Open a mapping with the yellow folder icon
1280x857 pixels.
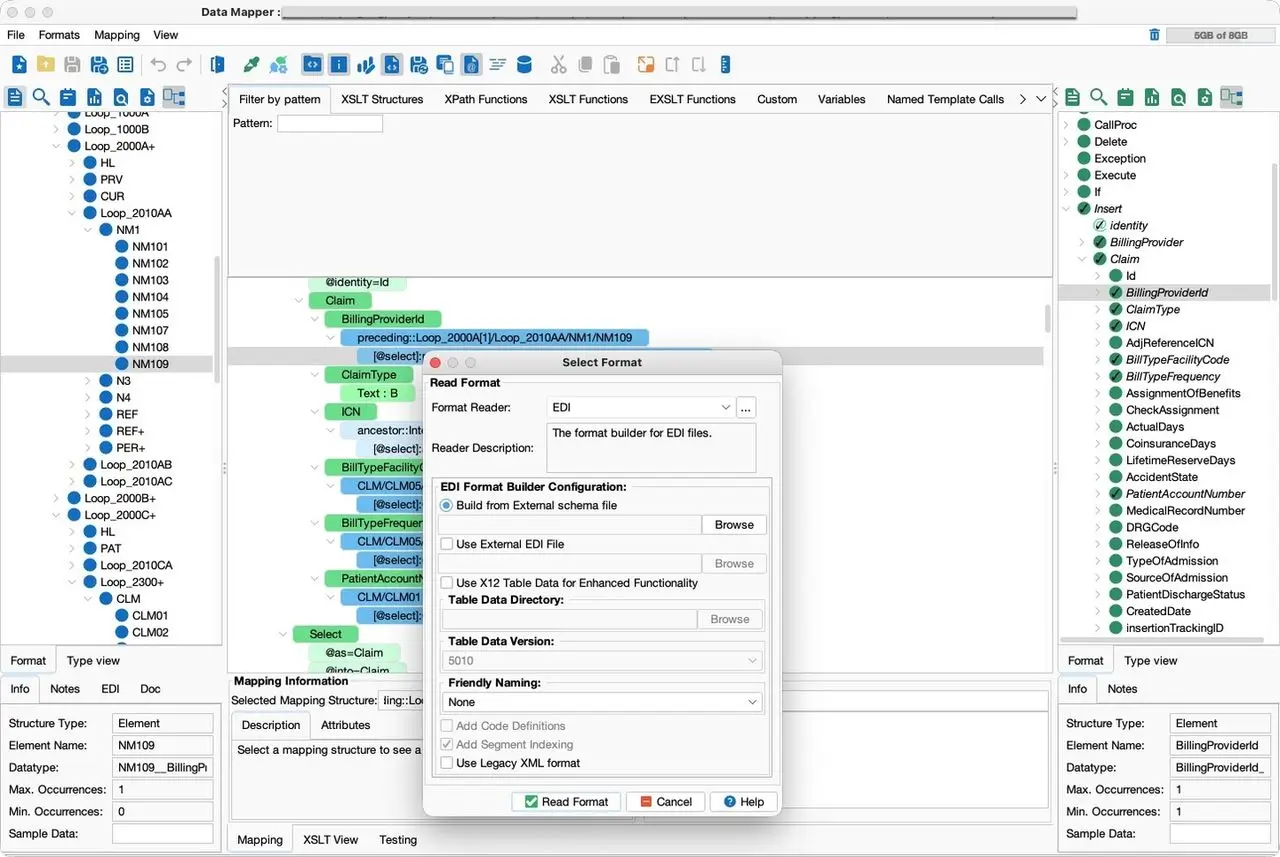pyautogui.click(x=45, y=65)
